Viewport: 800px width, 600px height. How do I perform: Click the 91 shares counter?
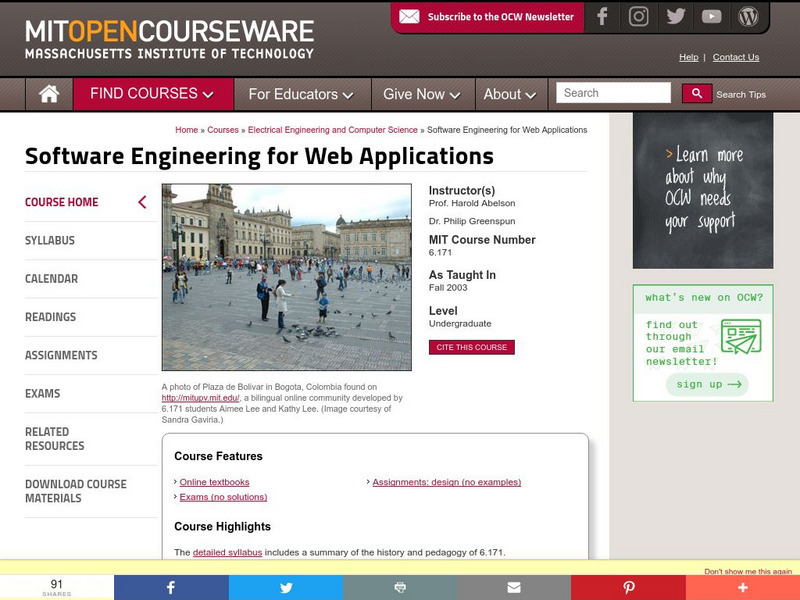57,587
